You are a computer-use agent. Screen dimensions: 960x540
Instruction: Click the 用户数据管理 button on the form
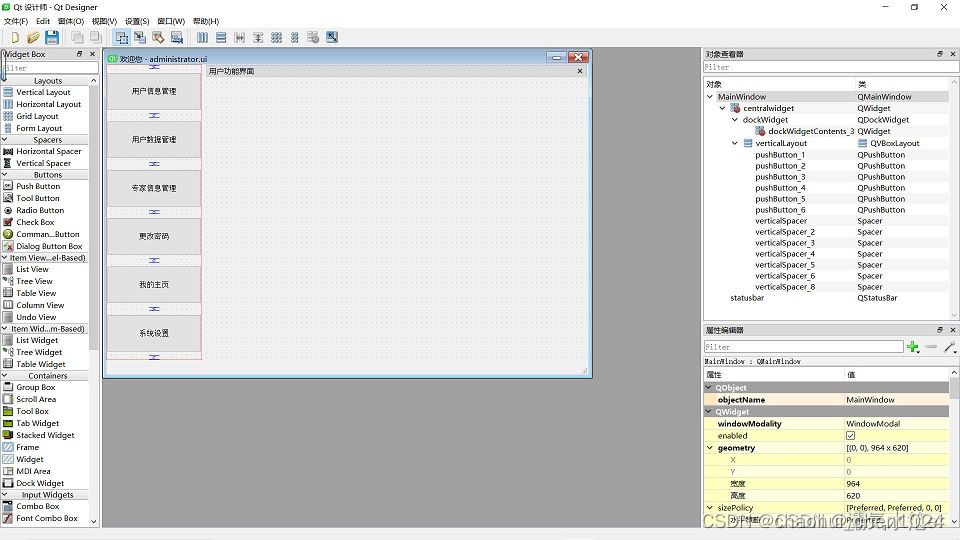coord(154,140)
